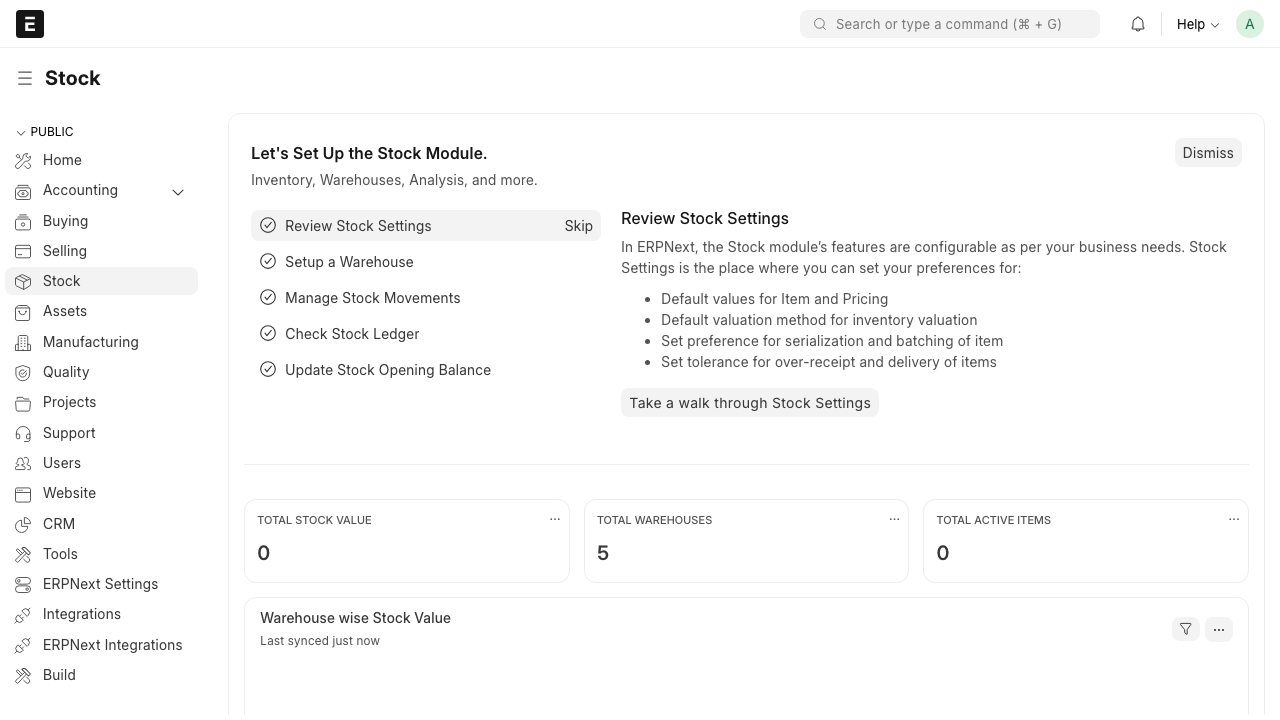Image resolution: width=1280 pixels, height=720 pixels.
Task: Click the Quality shield sidebar icon
Action: (x=23, y=372)
